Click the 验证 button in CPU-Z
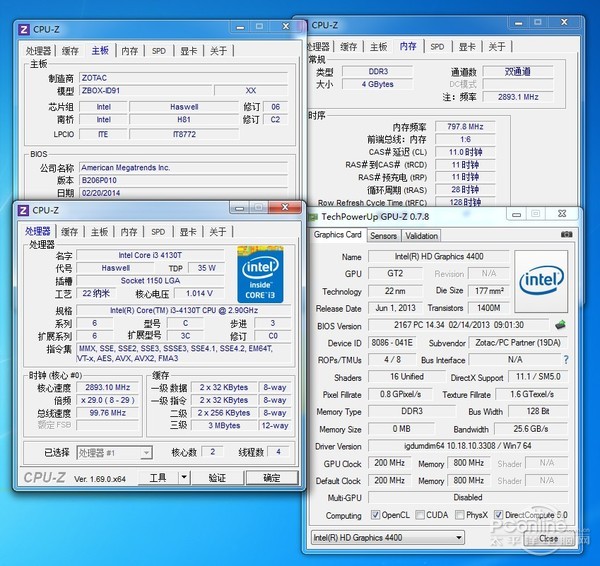The height and width of the screenshot is (566, 600). pos(217,478)
